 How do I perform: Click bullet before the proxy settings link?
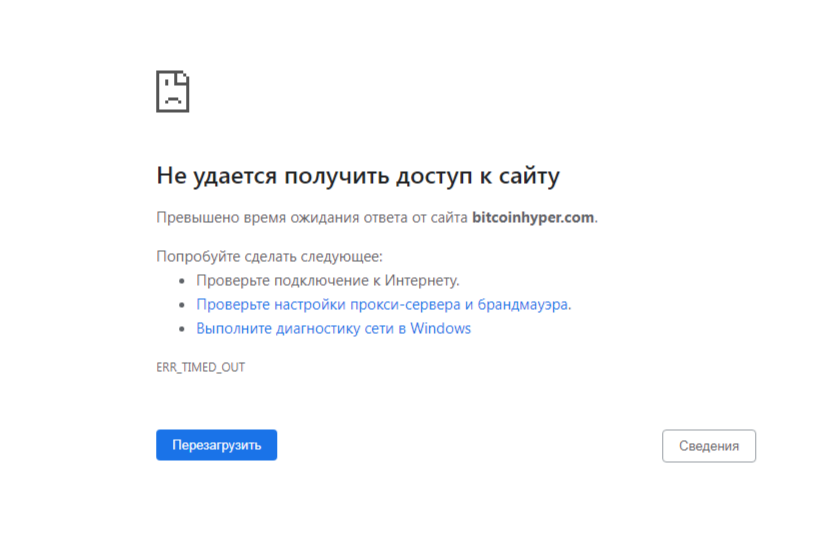(x=182, y=305)
